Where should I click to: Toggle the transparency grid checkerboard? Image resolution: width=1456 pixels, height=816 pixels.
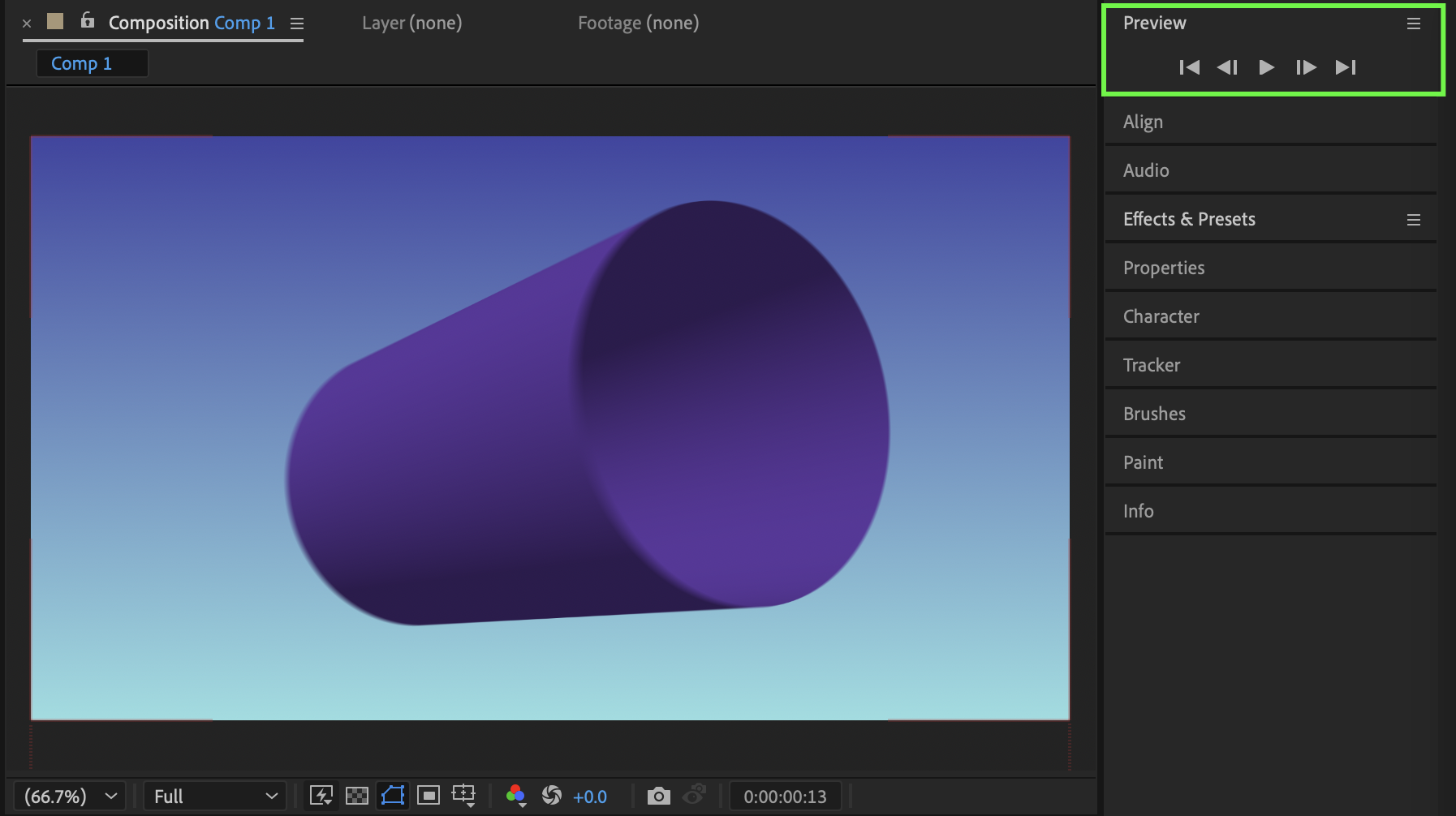357,796
